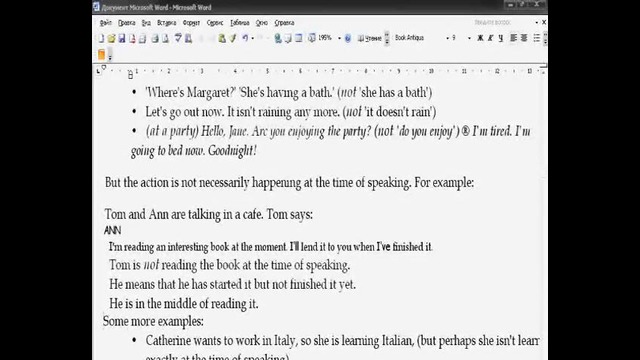Toggle Bold (Ж) formatting
The image size is (640, 360).
click(480, 38)
